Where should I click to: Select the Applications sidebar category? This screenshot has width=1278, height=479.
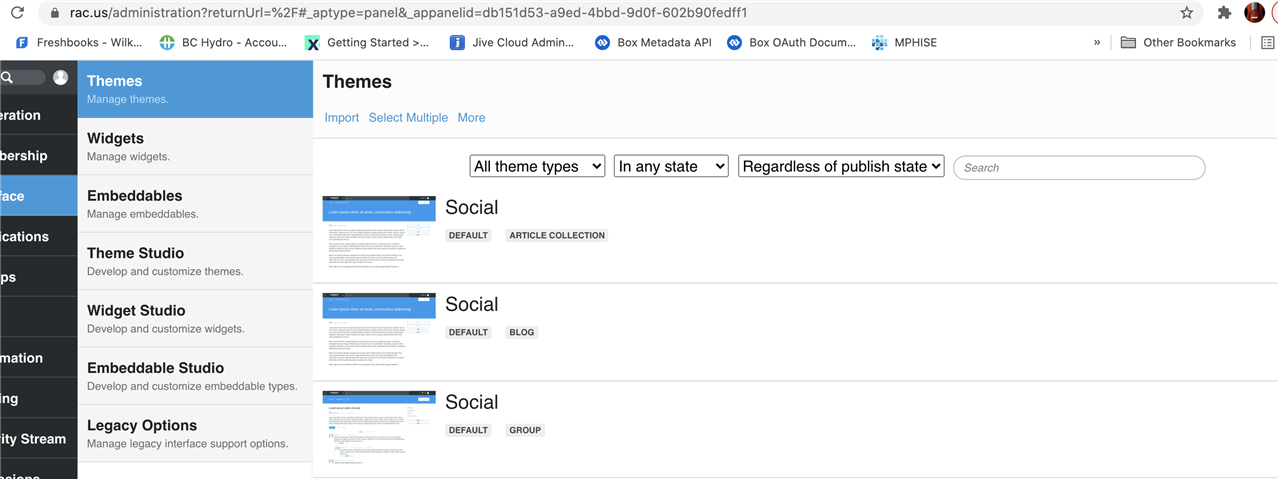click(x=38, y=236)
